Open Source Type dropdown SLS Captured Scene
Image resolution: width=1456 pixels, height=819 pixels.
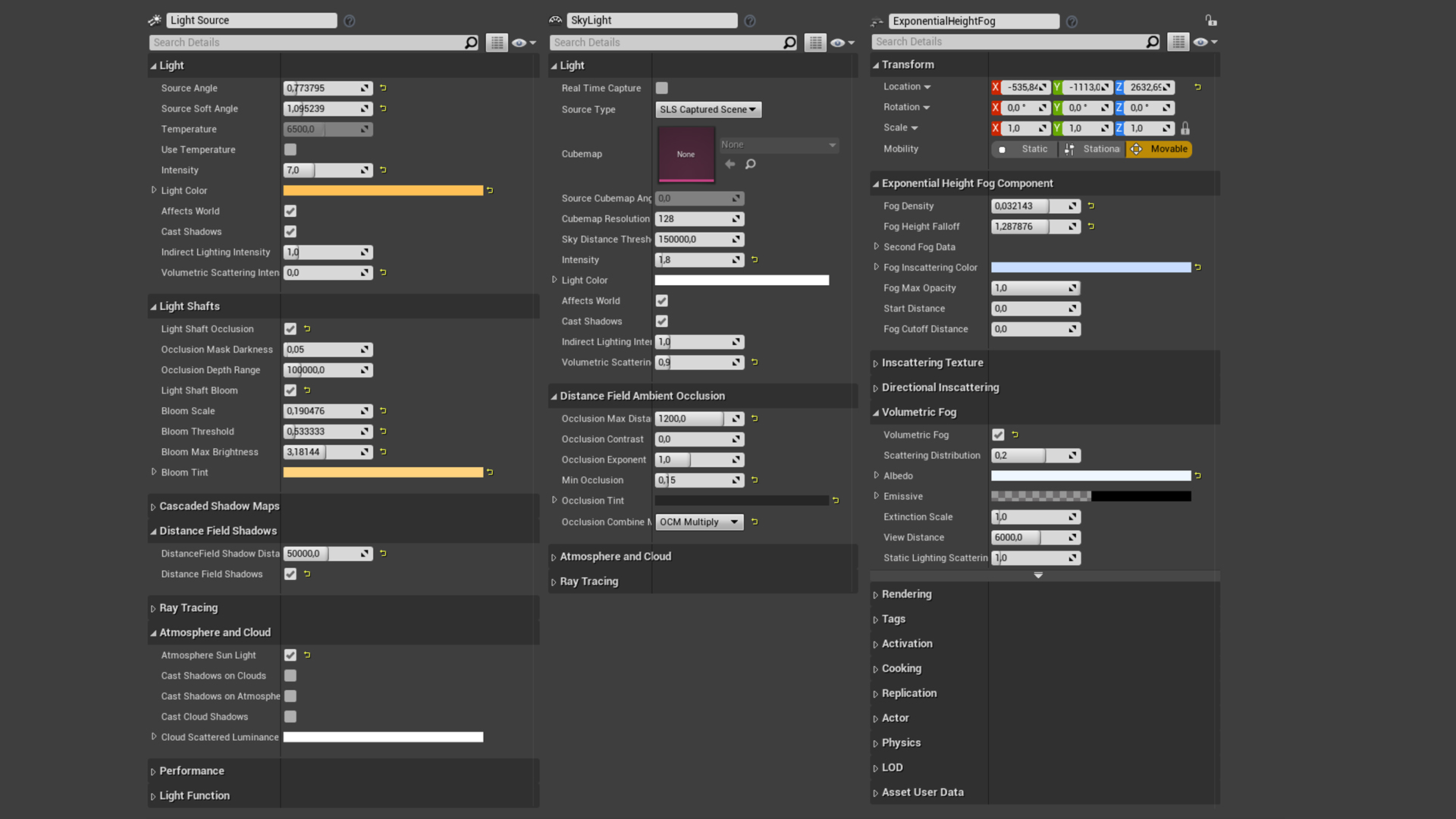click(x=708, y=109)
